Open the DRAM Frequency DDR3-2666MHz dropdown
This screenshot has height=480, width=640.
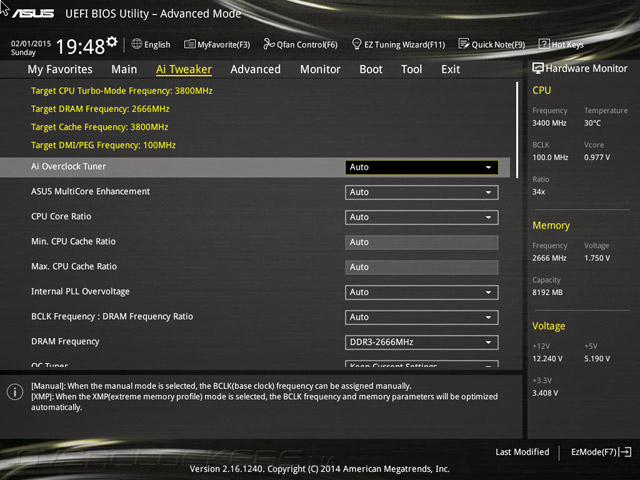point(422,342)
